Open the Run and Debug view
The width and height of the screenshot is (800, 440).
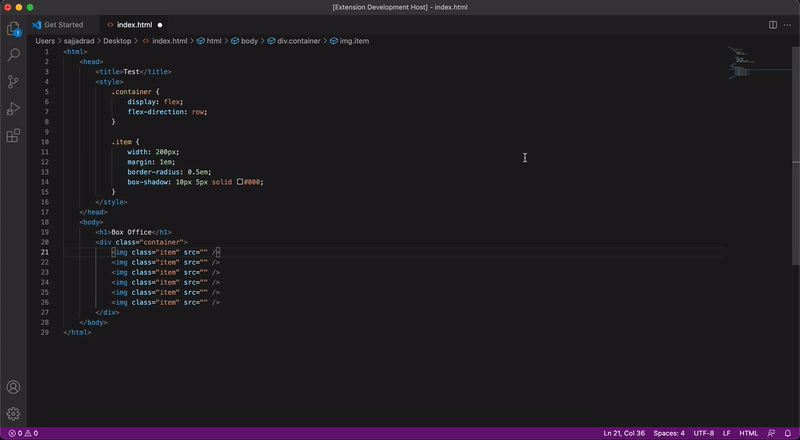tap(14, 109)
